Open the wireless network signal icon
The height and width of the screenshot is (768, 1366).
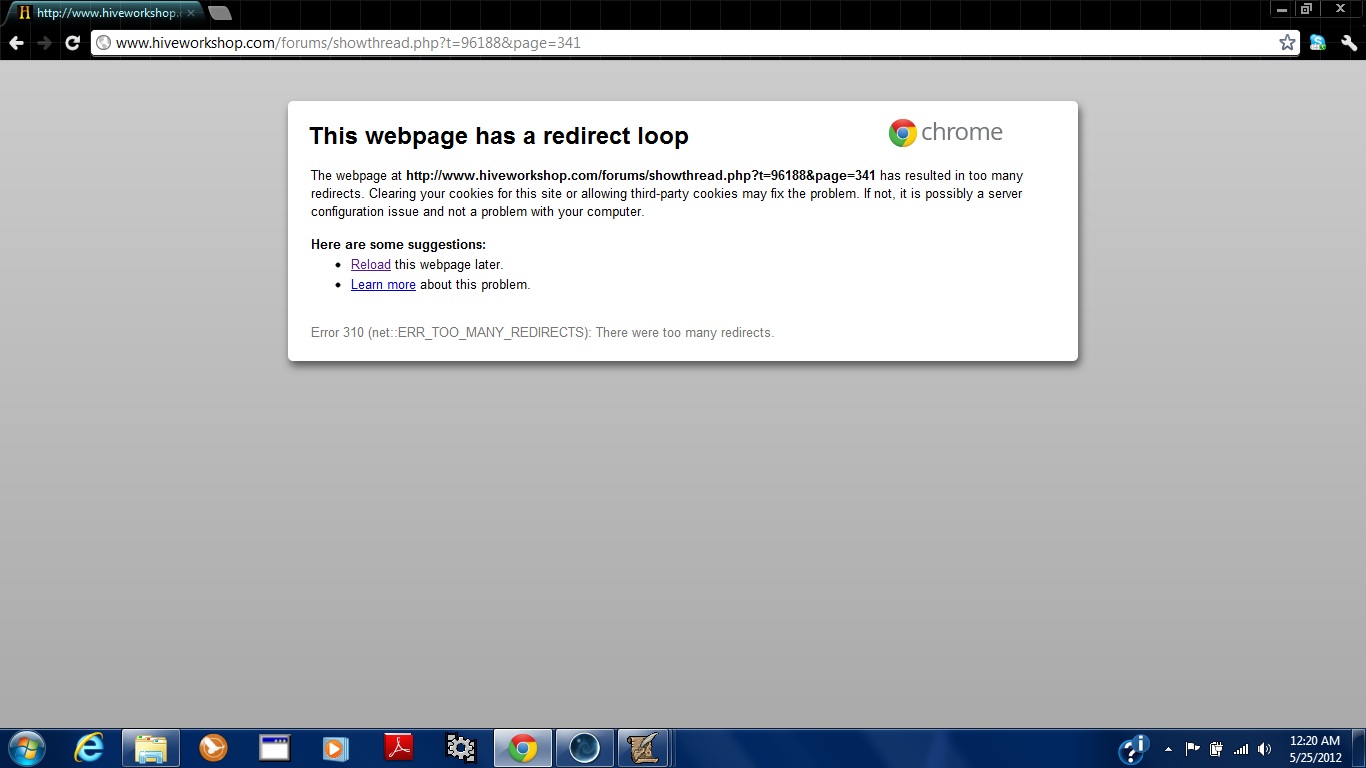(1241, 749)
